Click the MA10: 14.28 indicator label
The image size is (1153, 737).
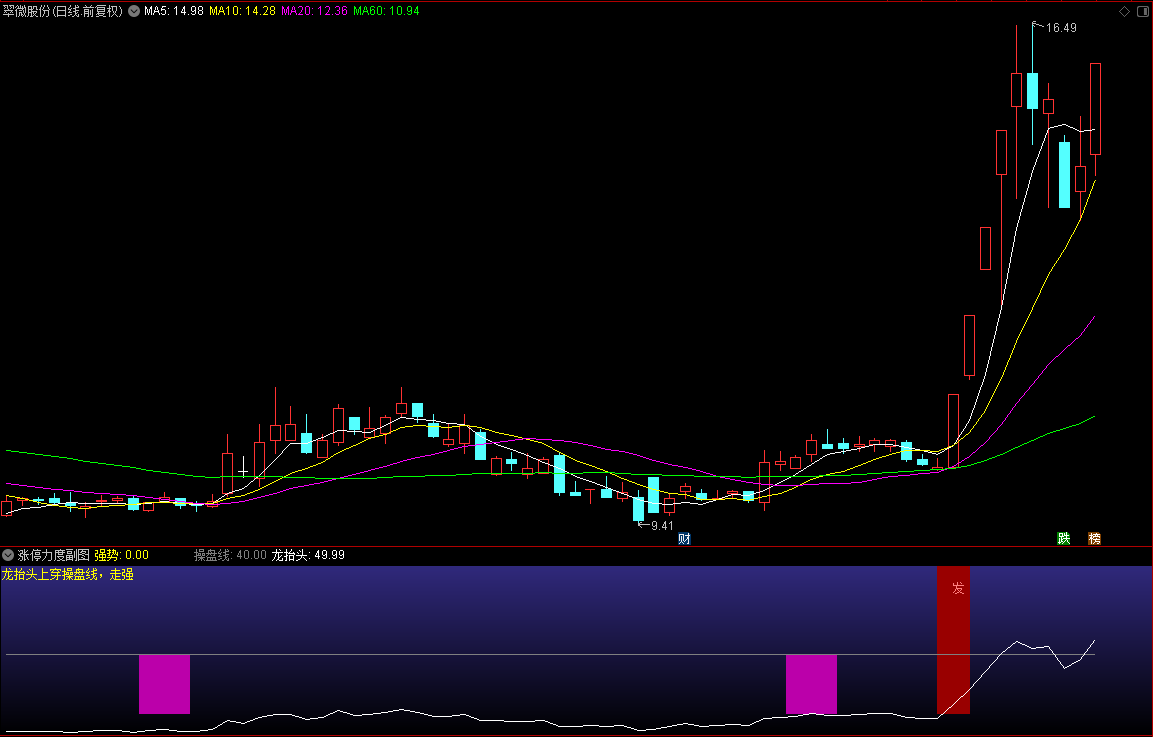coord(243,11)
